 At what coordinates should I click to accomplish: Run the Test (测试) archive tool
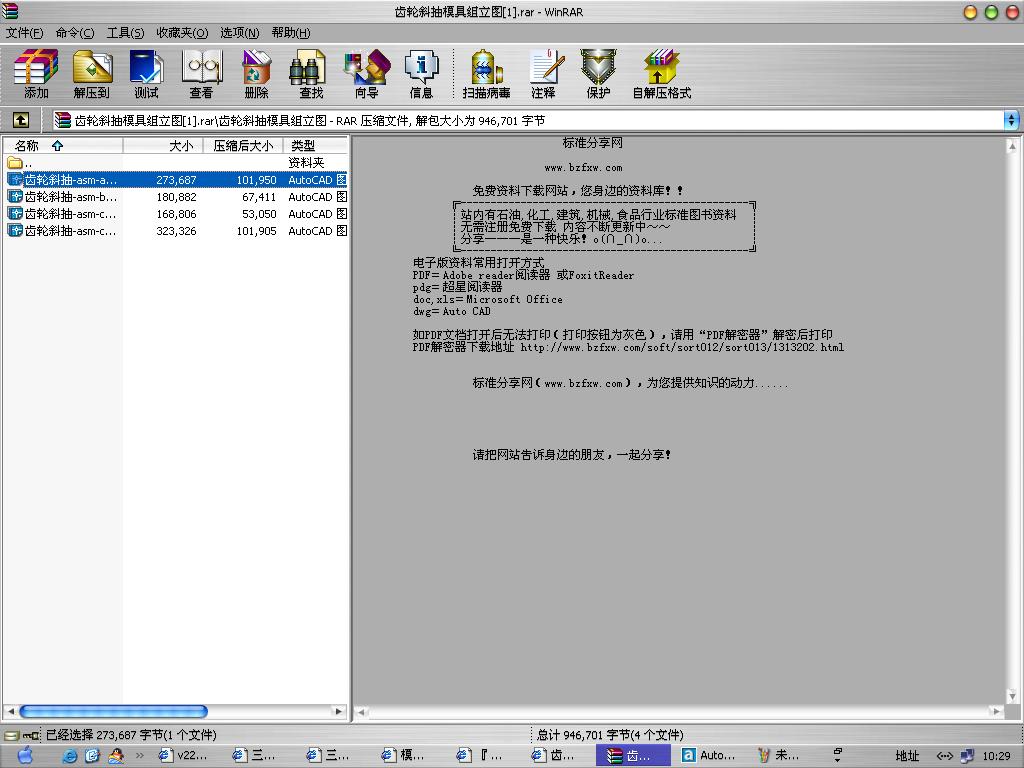coord(146,73)
